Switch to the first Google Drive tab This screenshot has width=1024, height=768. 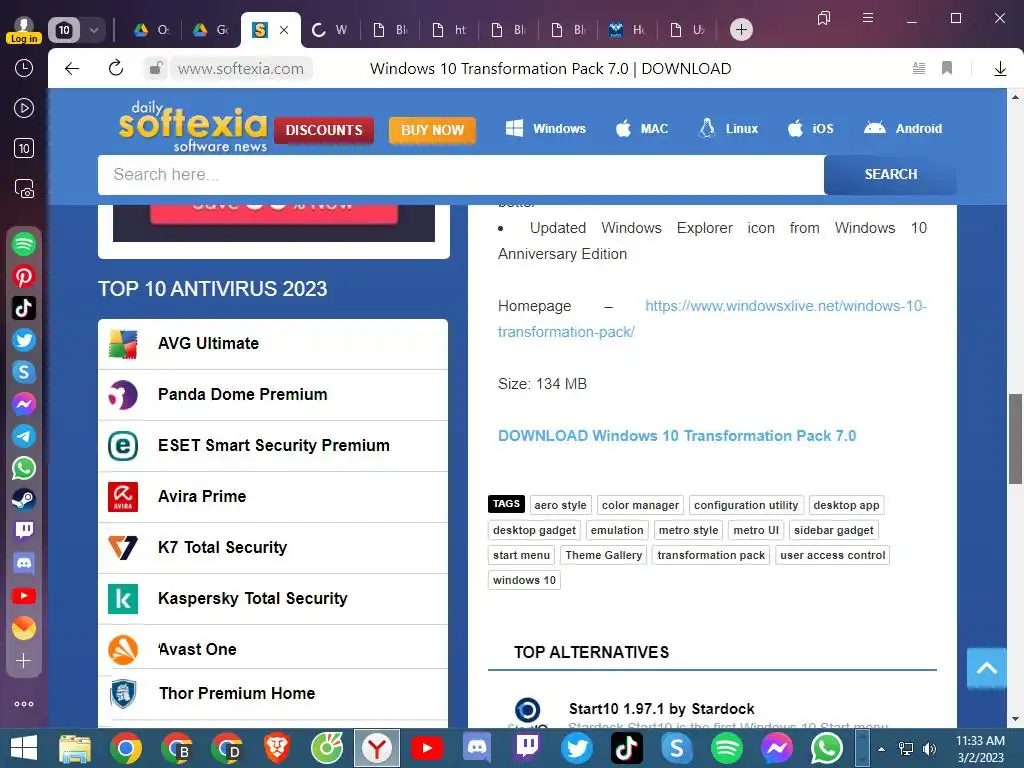[152, 30]
